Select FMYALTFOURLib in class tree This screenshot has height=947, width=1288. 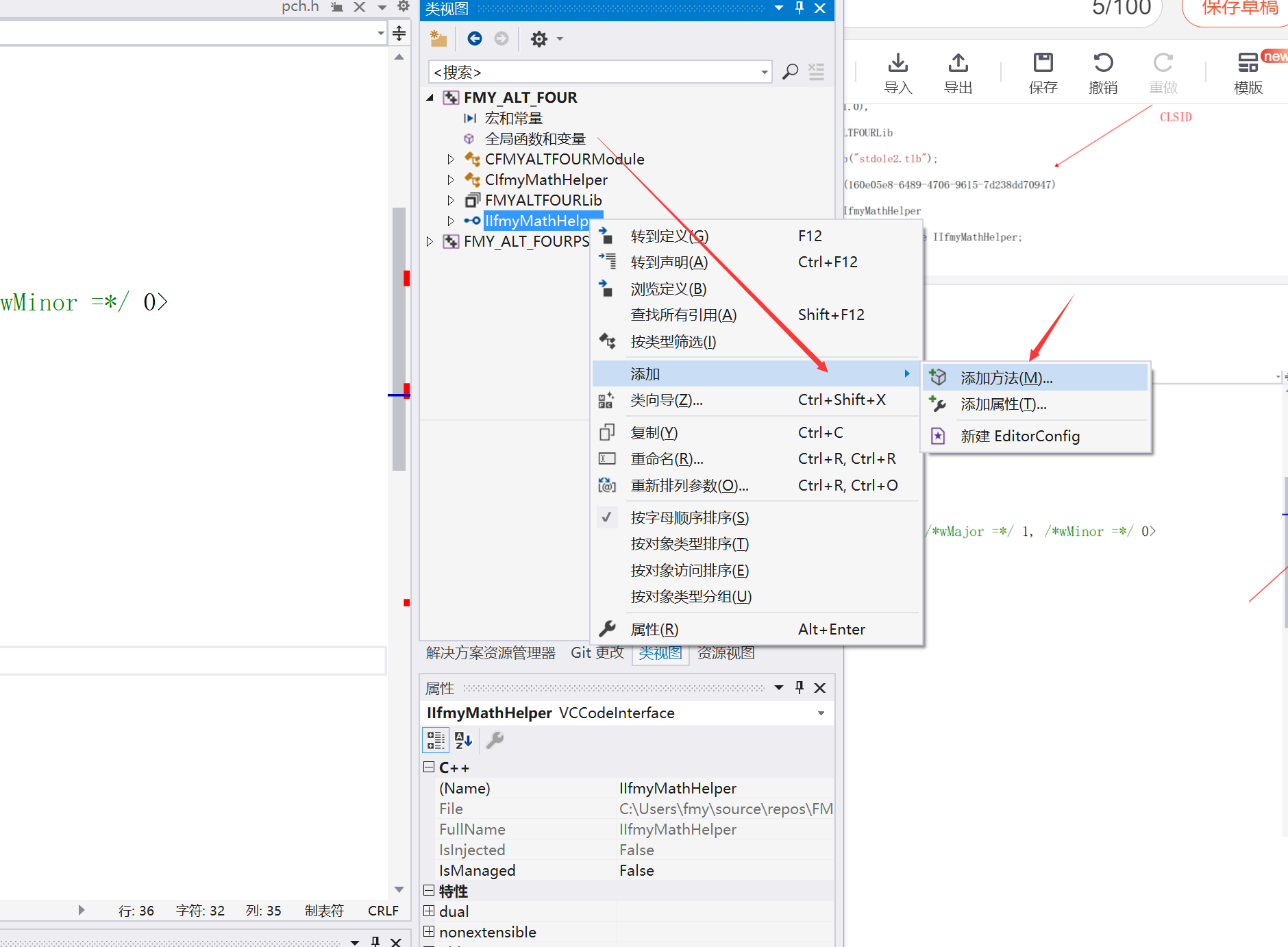tap(543, 200)
